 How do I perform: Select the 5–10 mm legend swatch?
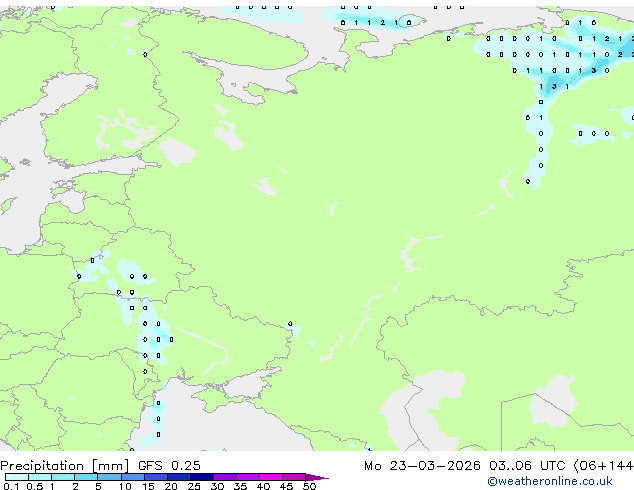click(109, 477)
